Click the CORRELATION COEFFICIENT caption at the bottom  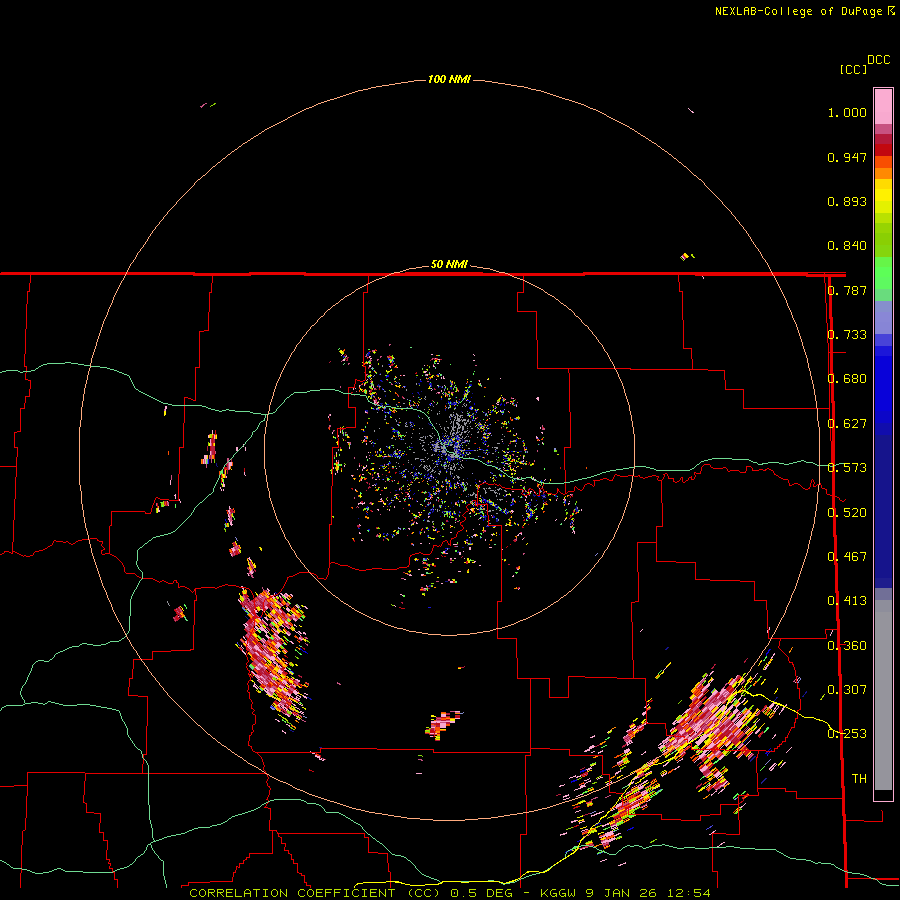click(x=449, y=893)
